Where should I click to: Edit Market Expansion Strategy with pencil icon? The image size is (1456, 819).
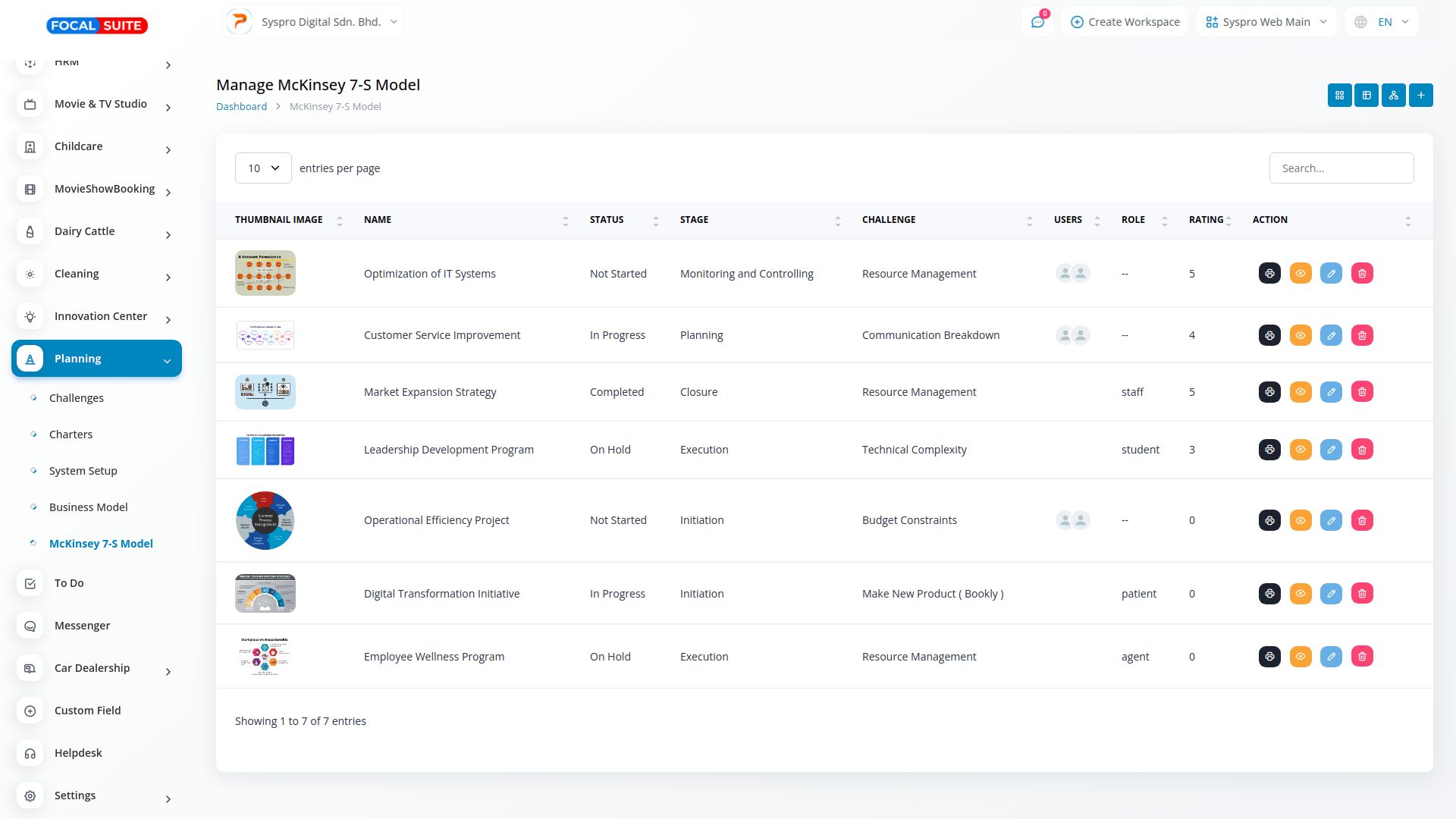click(x=1331, y=392)
